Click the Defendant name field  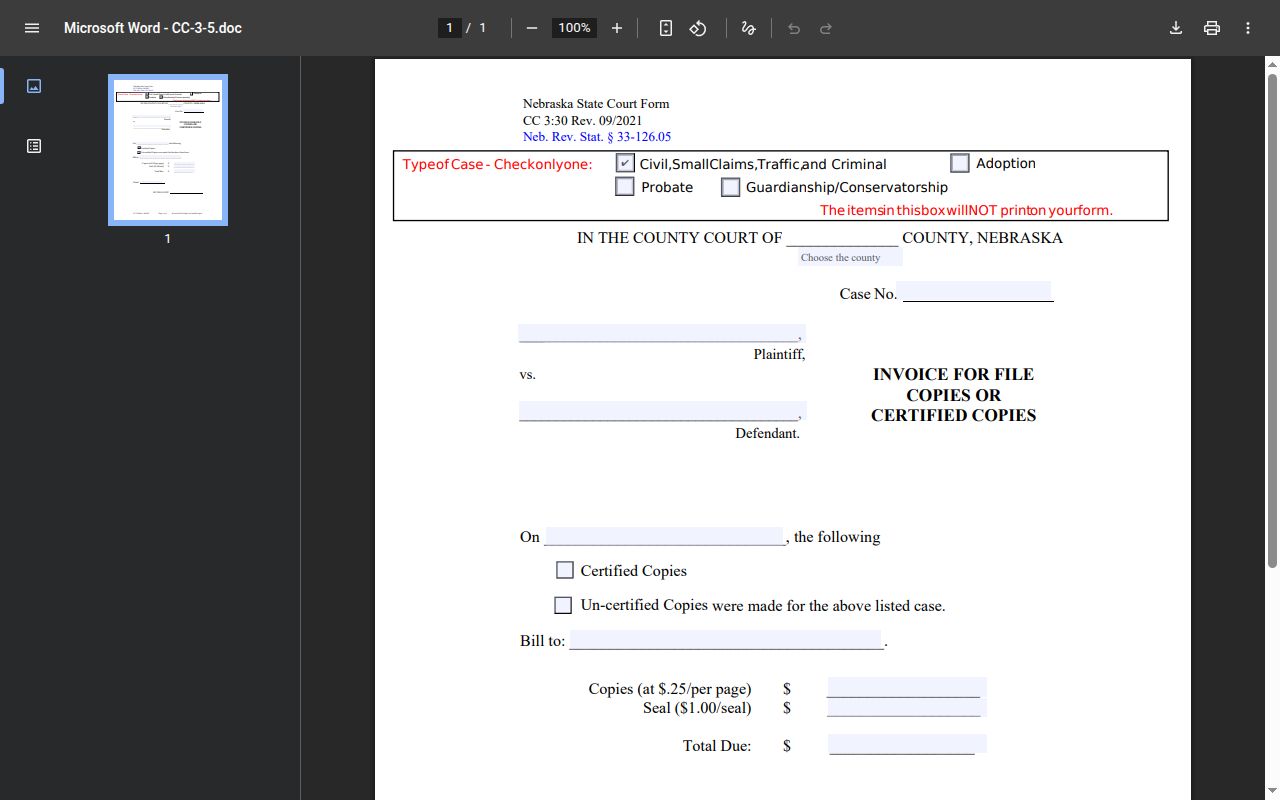click(x=662, y=411)
